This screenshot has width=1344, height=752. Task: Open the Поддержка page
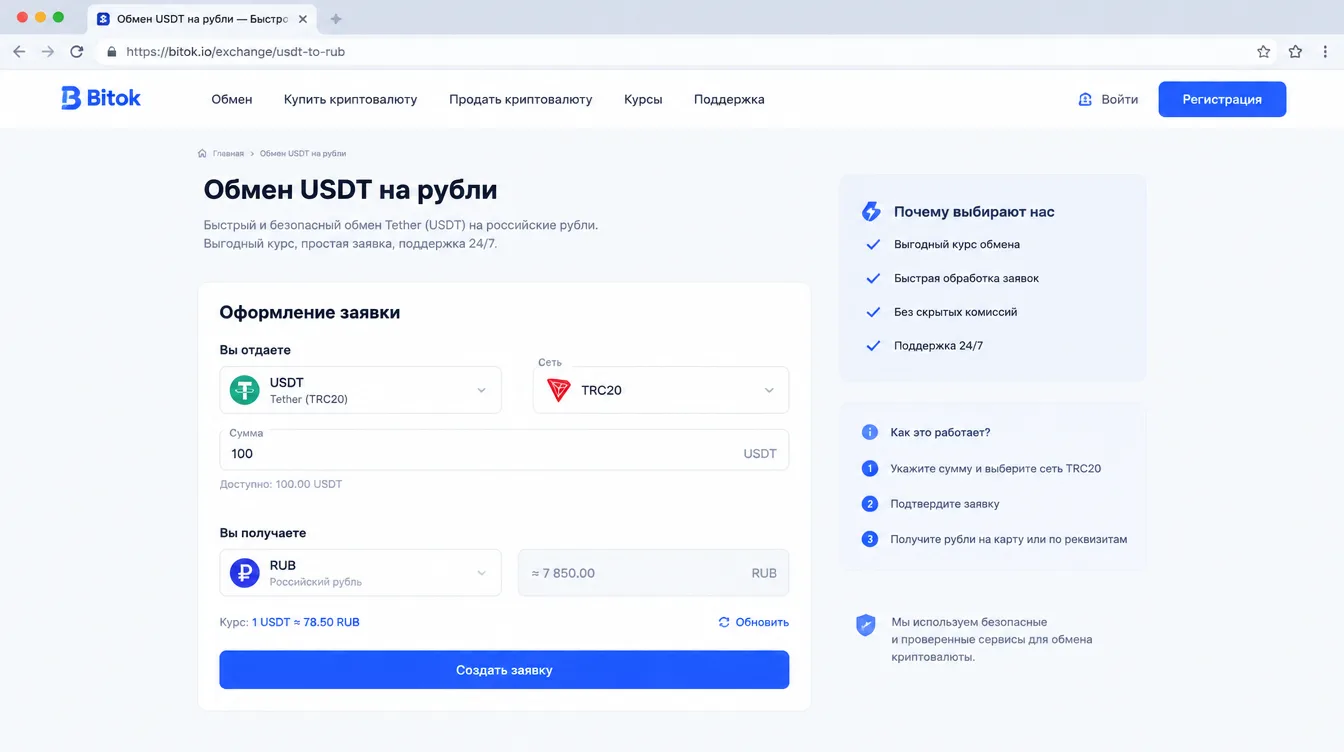(729, 99)
